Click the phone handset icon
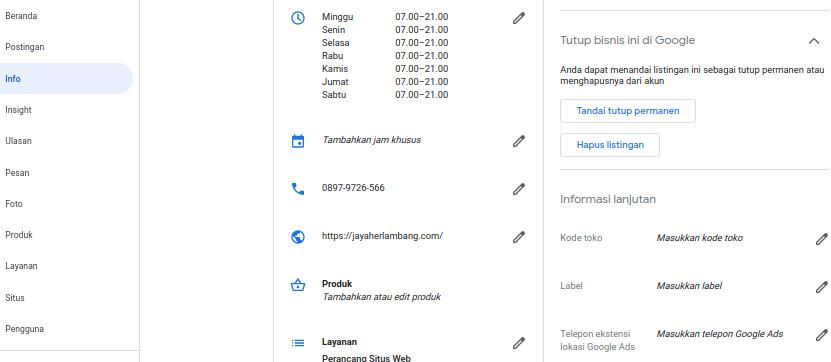This screenshot has width=831, height=362. pyautogui.click(x=298, y=189)
